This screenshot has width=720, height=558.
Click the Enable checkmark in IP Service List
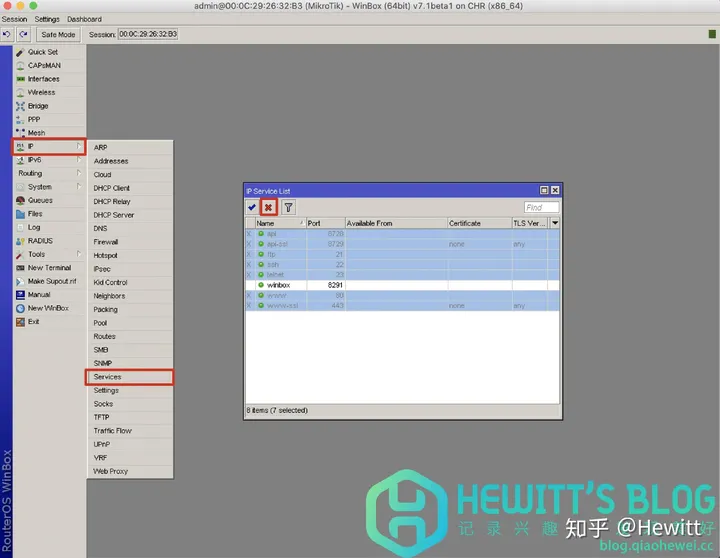(252, 208)
